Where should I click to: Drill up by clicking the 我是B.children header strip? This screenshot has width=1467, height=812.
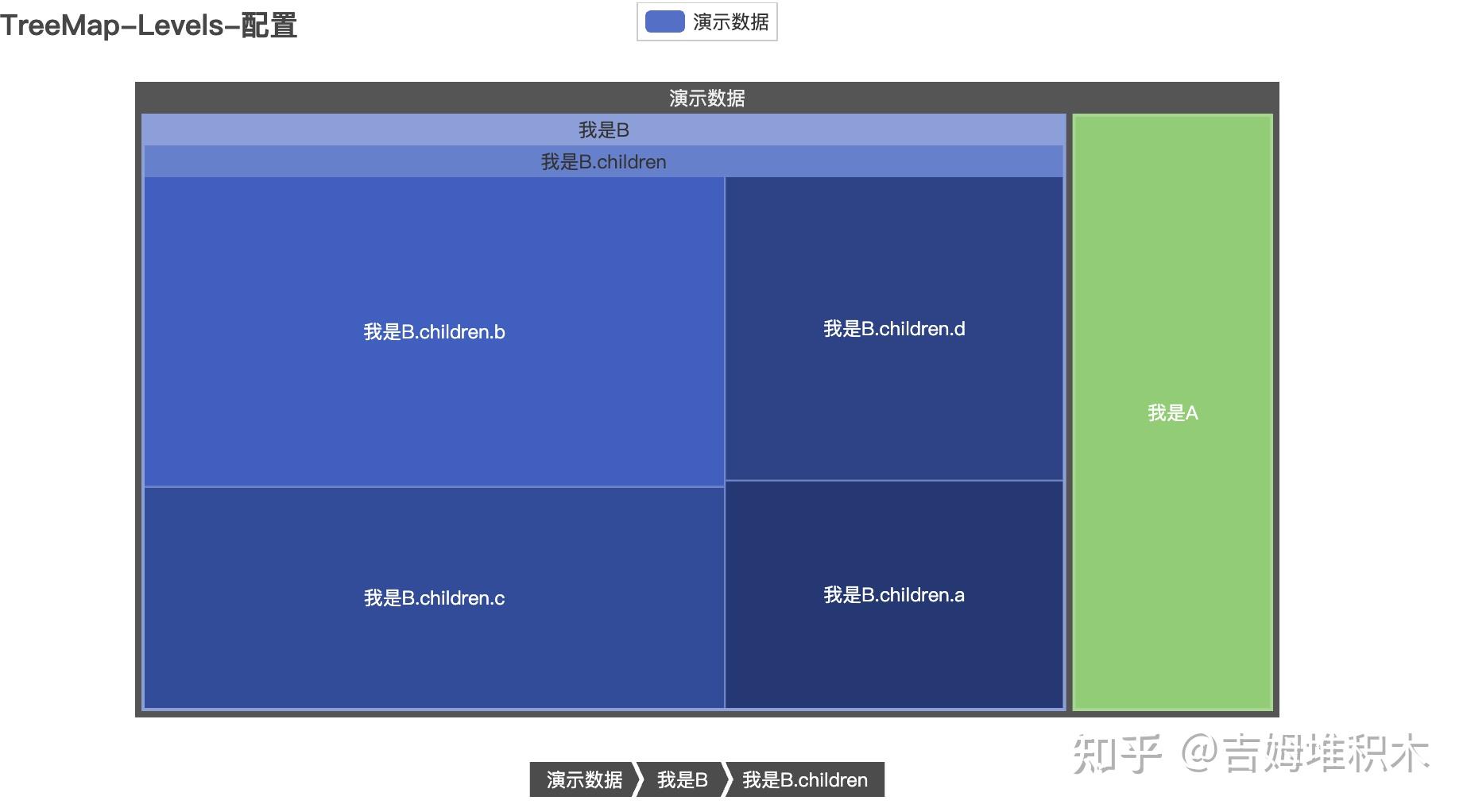602,162
